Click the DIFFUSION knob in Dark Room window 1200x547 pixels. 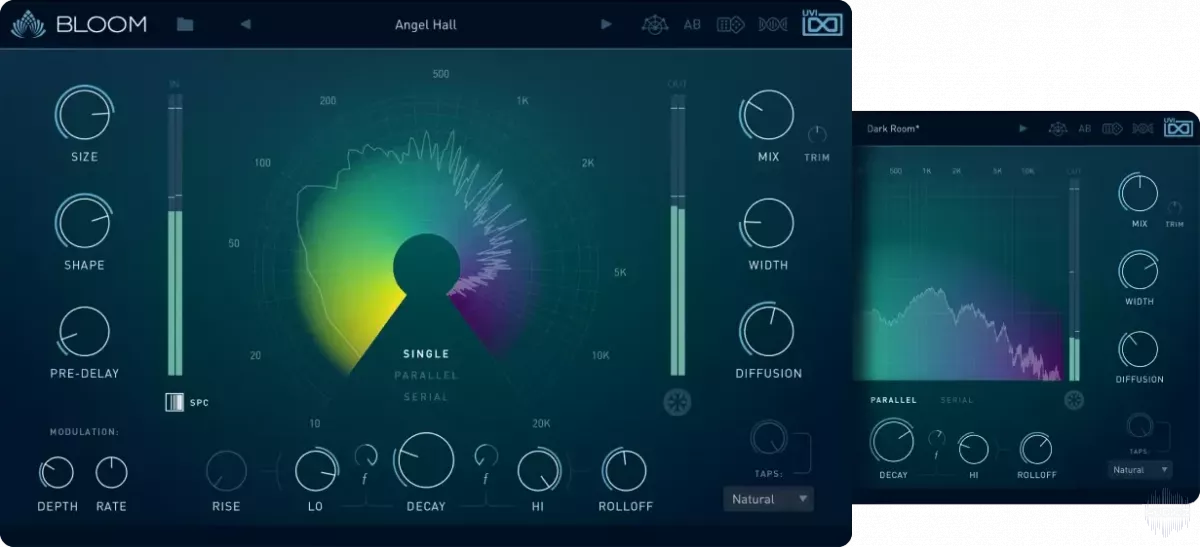[1139, 349]
